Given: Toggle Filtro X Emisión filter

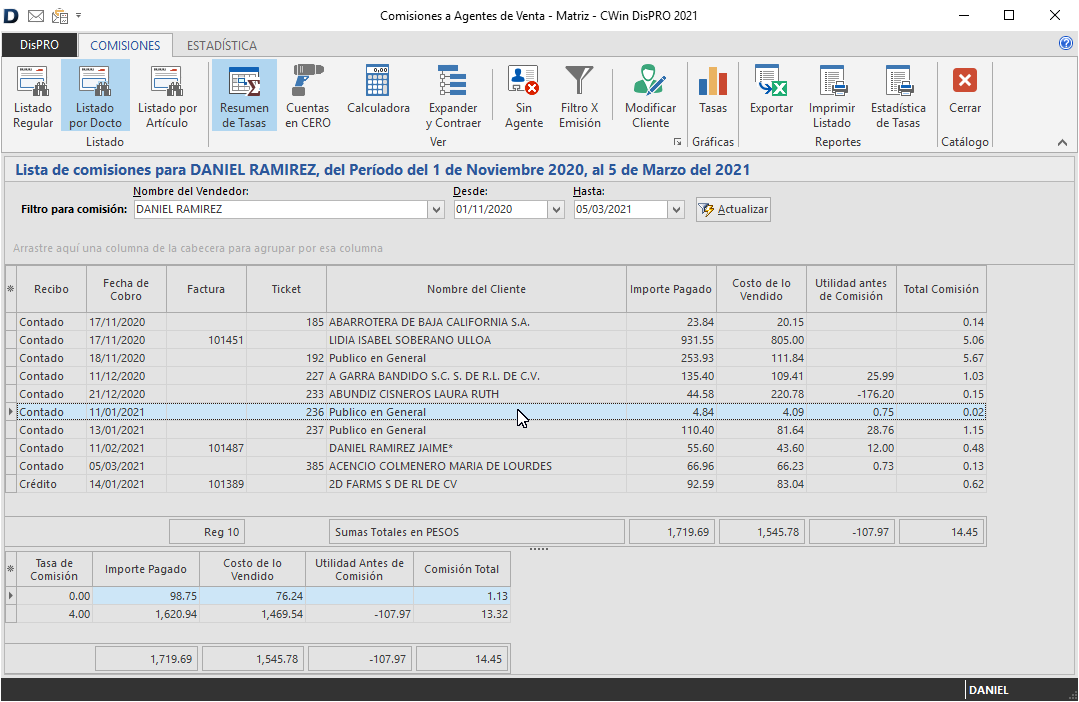Looking at the screenshot, I should point(580,95).
